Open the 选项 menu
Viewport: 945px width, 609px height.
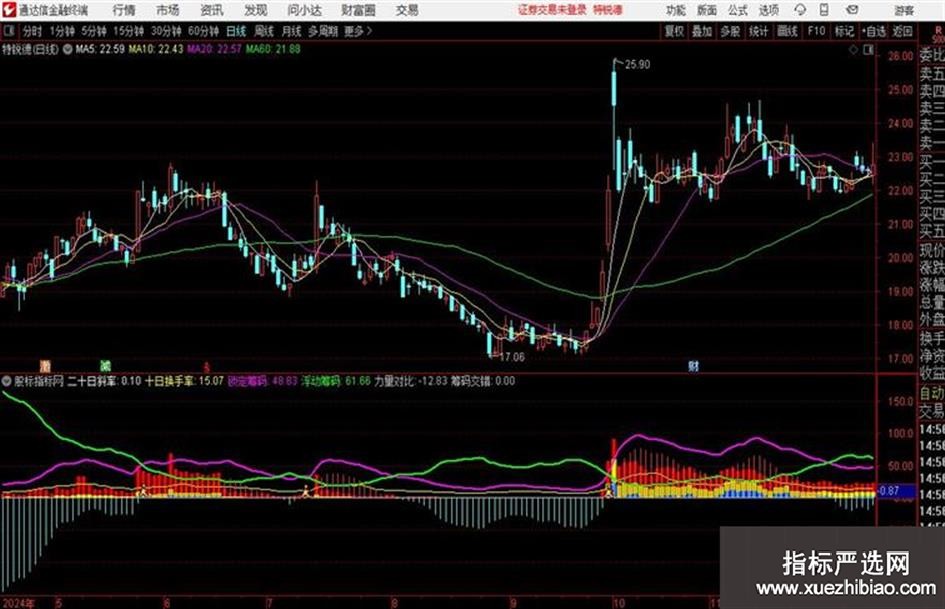(768, 10)
